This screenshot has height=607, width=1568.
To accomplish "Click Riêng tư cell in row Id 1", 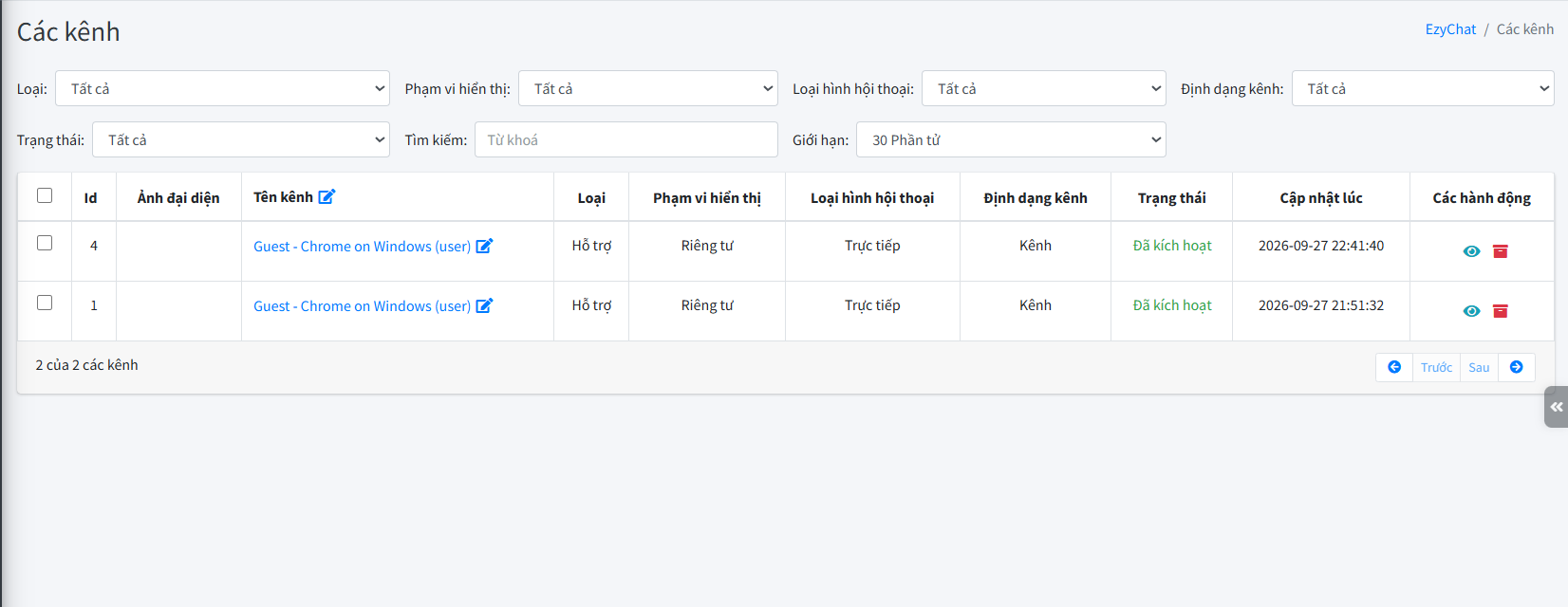I will point(707,305).
